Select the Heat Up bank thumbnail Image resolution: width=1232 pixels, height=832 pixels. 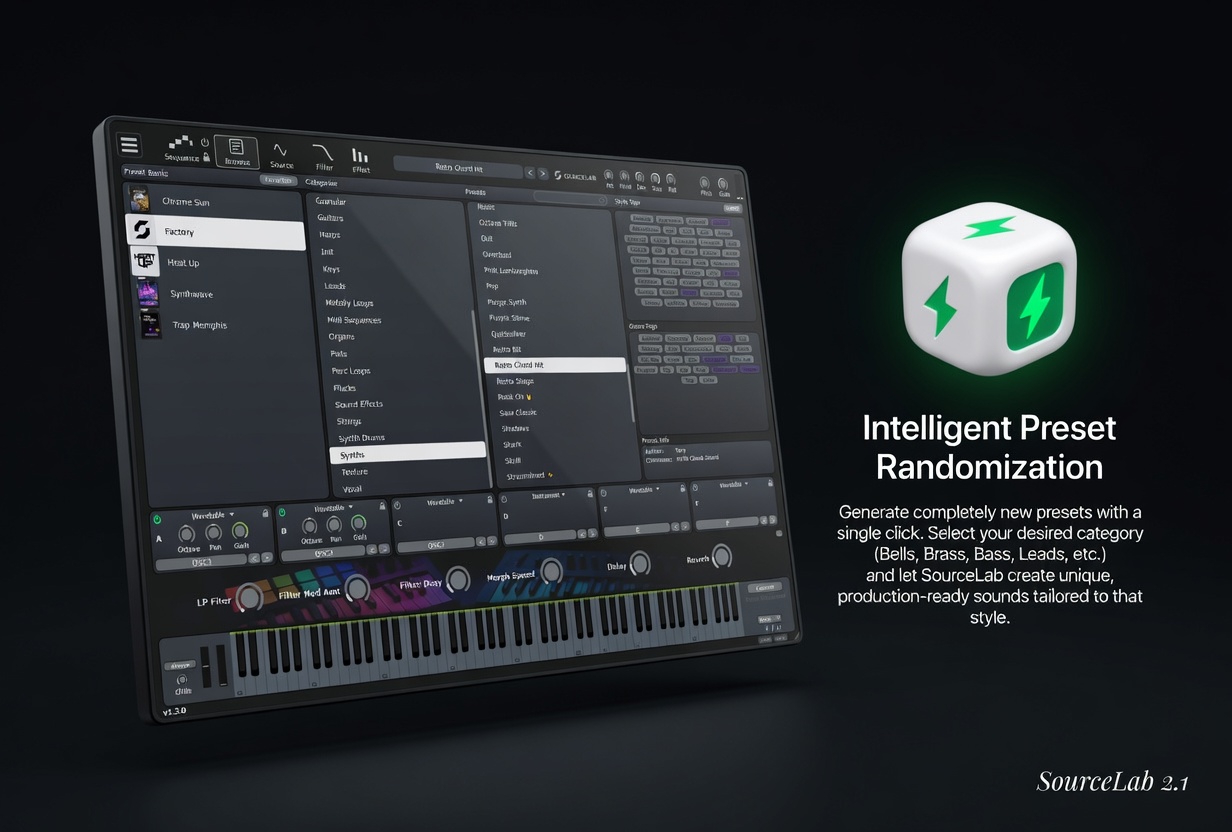(145, 261)
